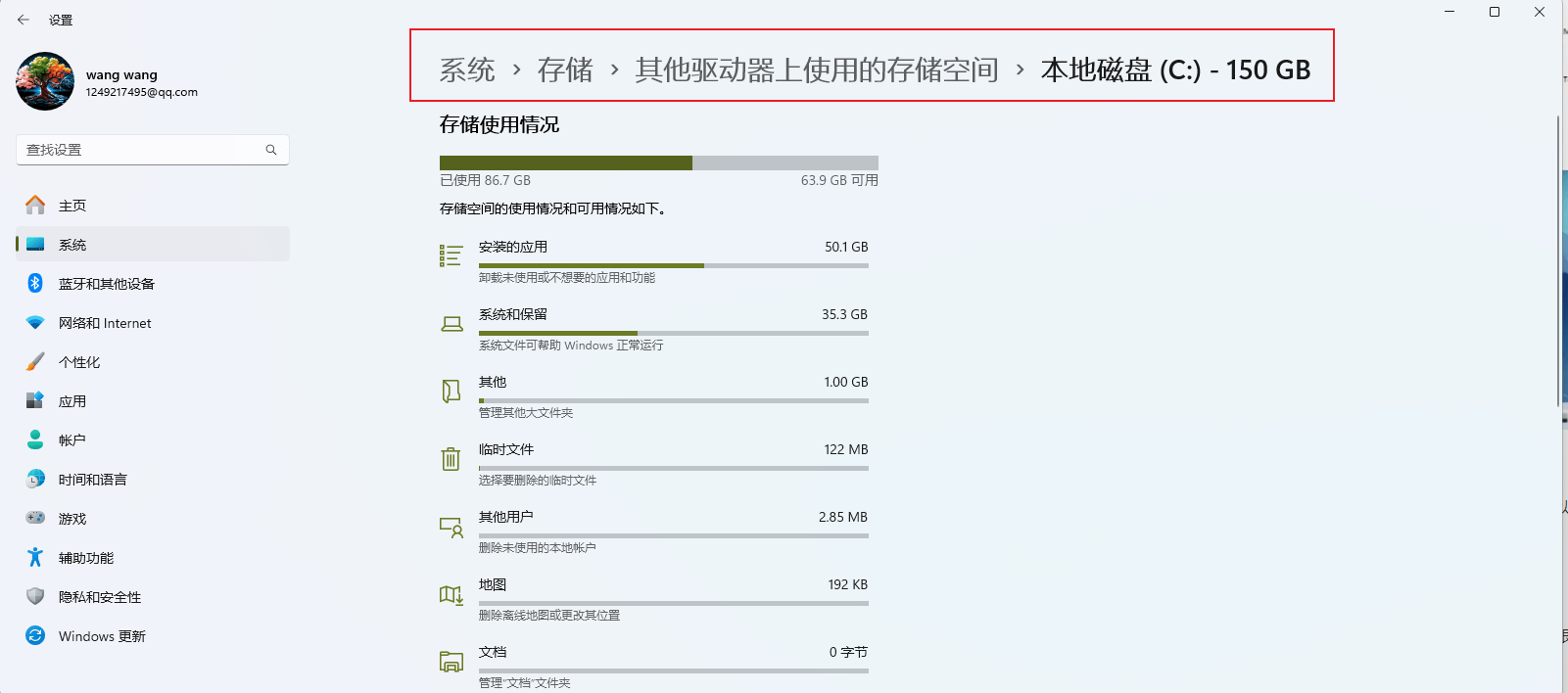Open the Windows 更新 sync icon
Viewport: 1568px width, 693px height.
coord(35,635)
